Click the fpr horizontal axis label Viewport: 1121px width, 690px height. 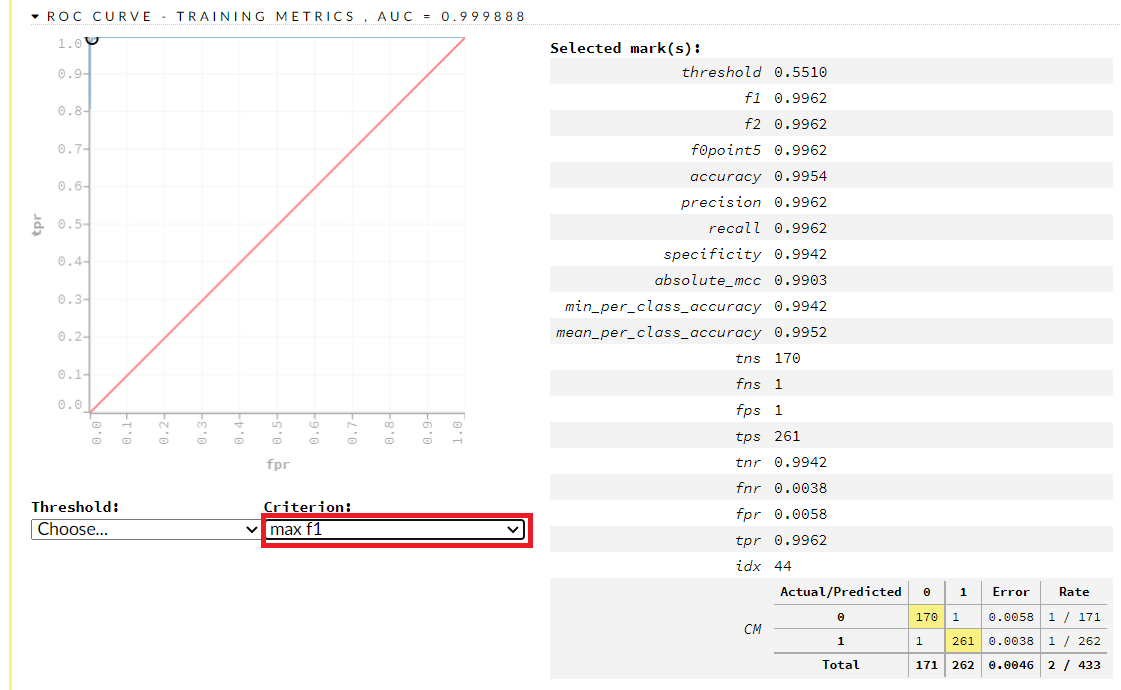(x=277, y=464)
